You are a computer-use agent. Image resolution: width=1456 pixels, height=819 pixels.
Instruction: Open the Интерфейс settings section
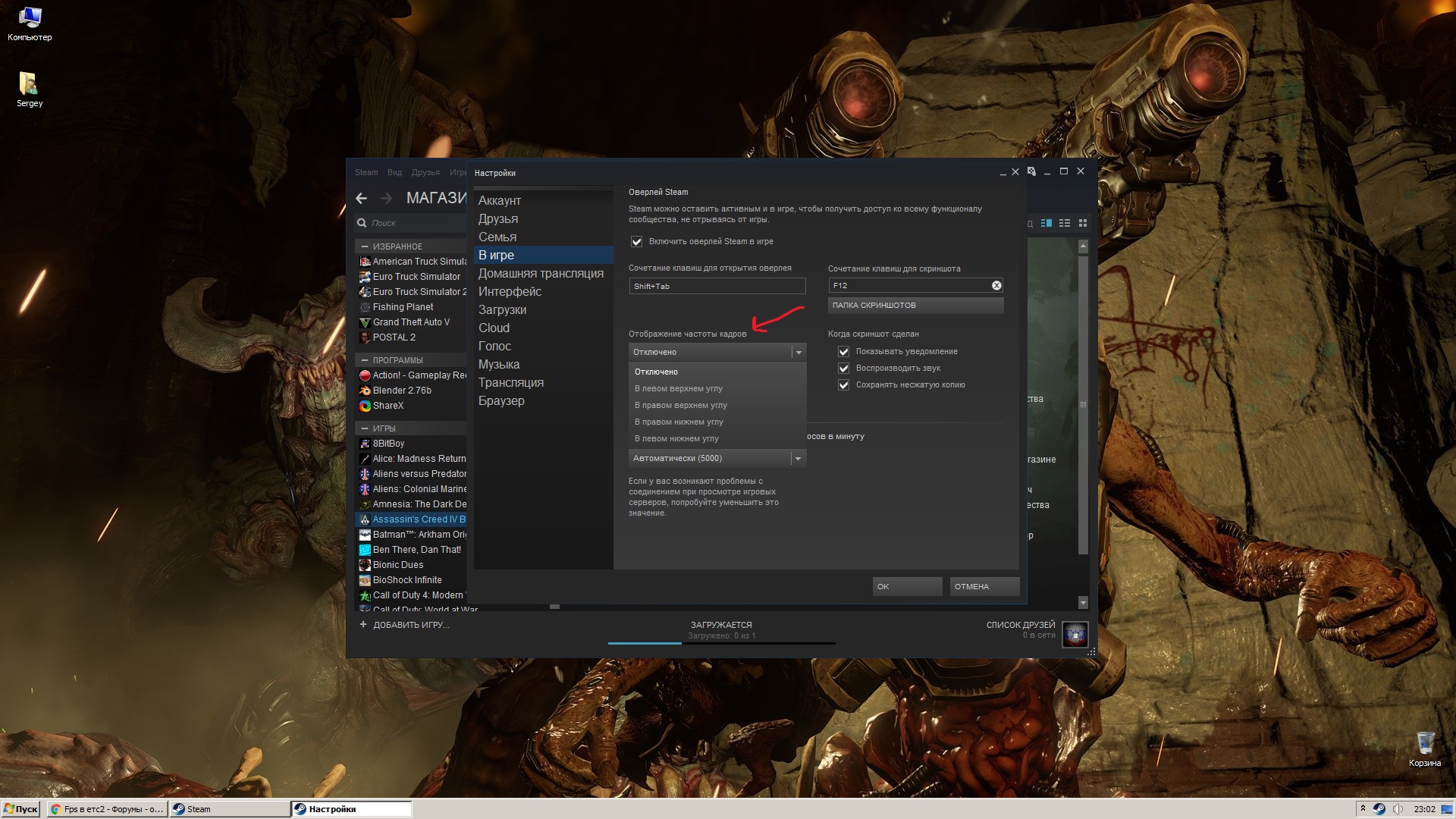point(510,292)
